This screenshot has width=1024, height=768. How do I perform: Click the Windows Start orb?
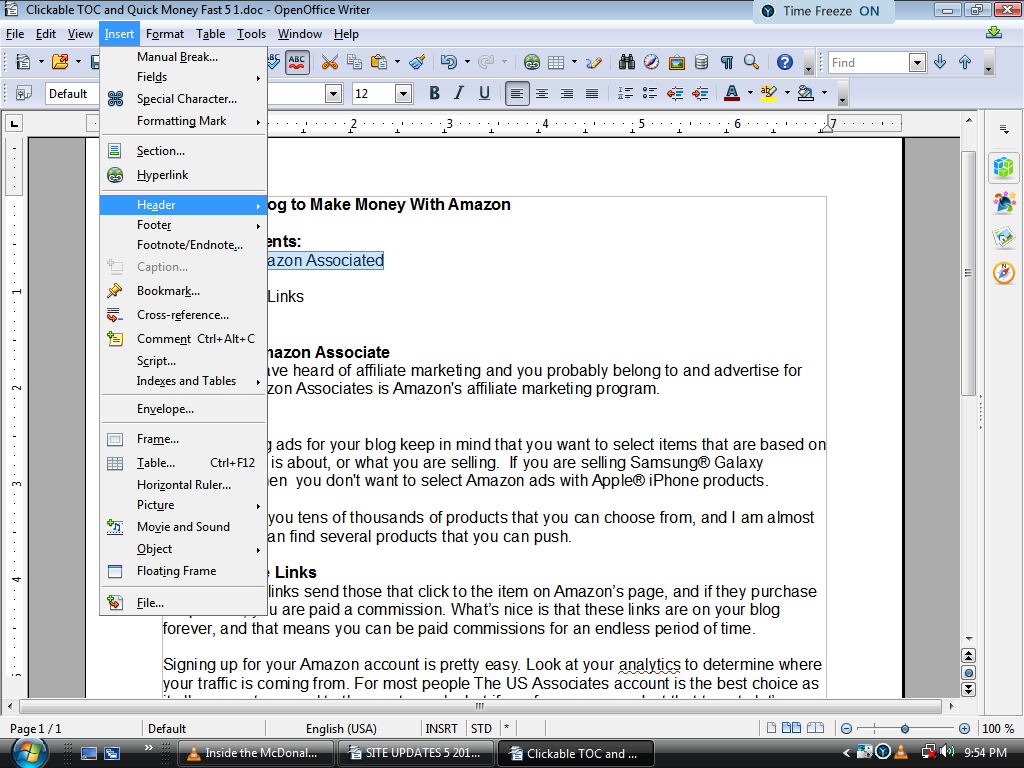point(28,752)
